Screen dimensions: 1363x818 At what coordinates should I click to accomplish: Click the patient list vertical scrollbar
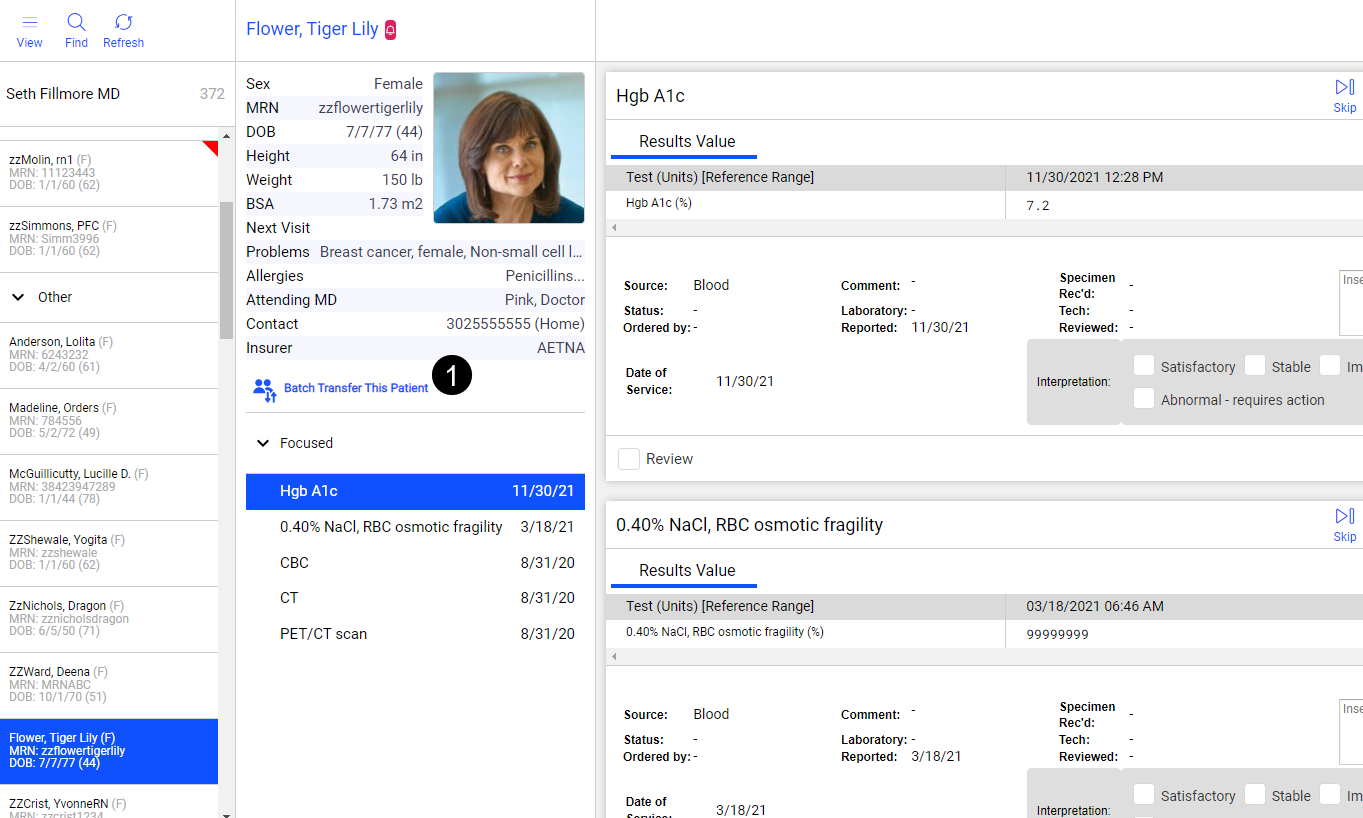point(226,270)
